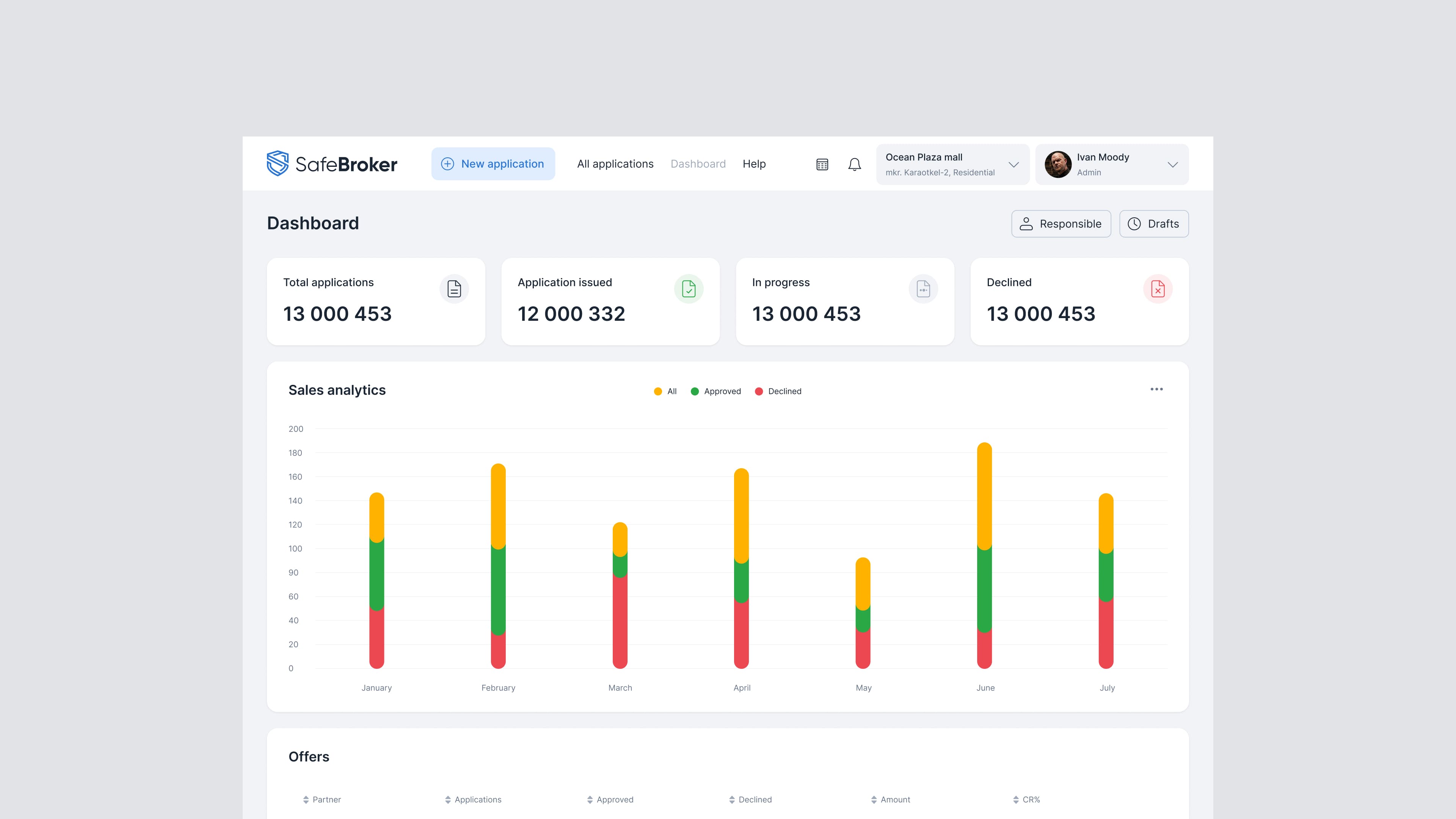Open the Drafts button
This screenshot has width=1456, height=819.
[1153, 224]
